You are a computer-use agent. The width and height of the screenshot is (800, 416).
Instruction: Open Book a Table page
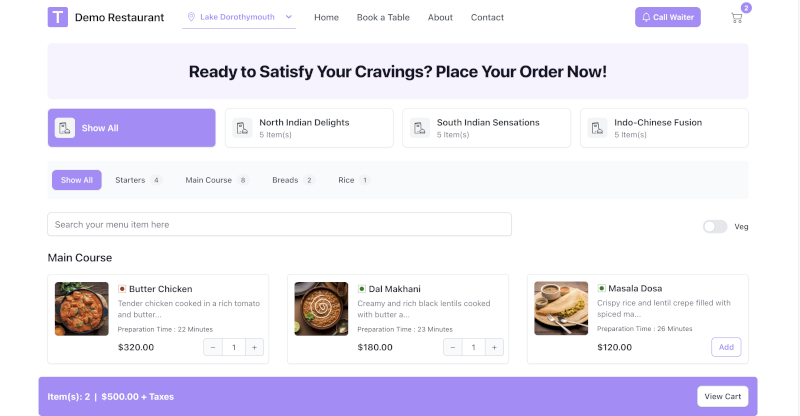pos(383,17)
